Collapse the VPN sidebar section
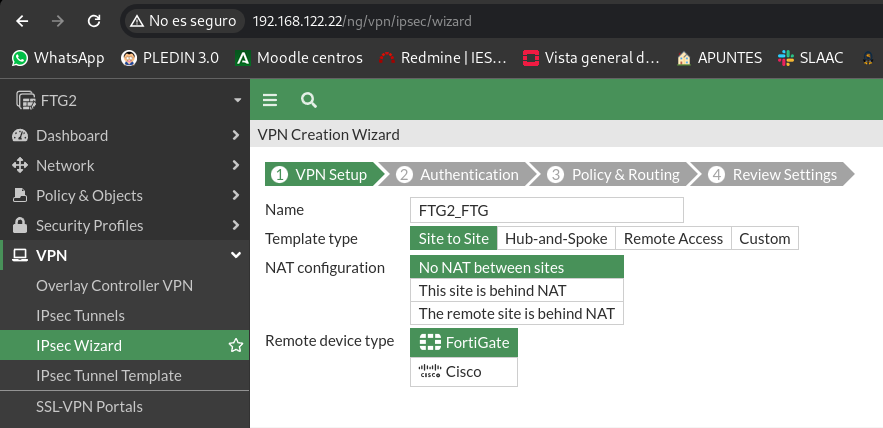This screenshot has height=428, width=883. 124,256
